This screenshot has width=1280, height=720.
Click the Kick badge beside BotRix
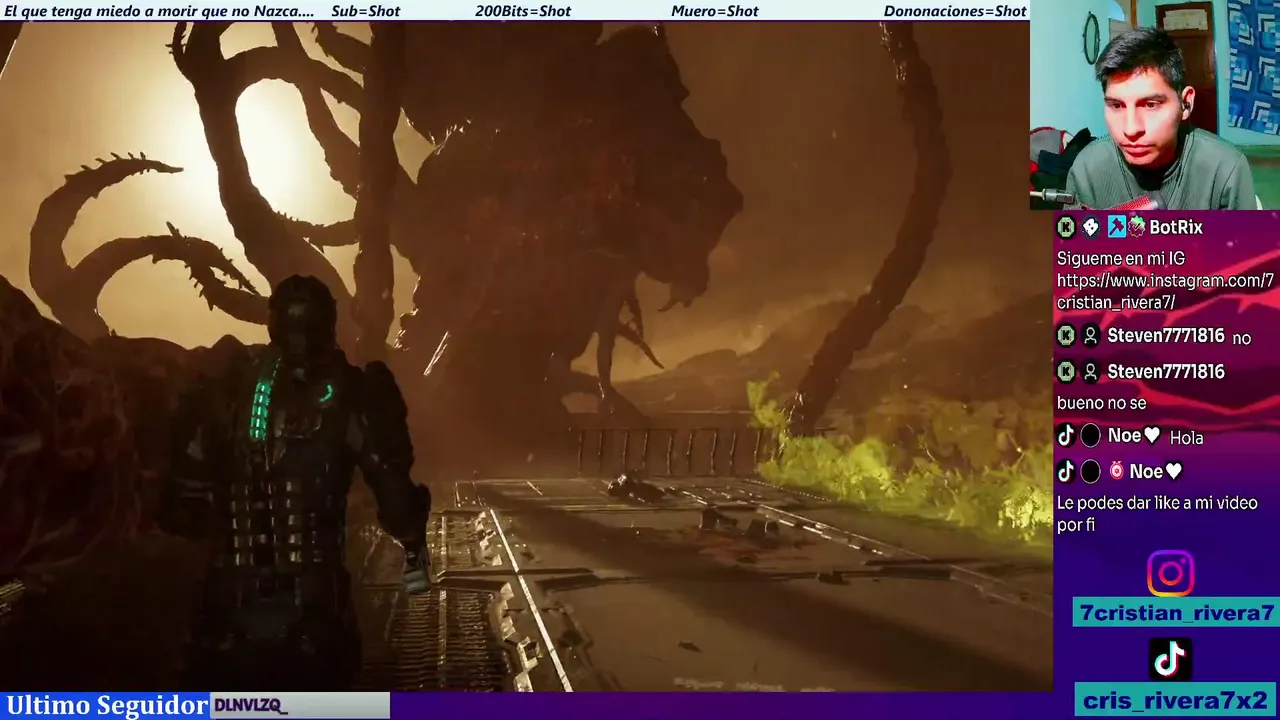[x=1066, y=227]
